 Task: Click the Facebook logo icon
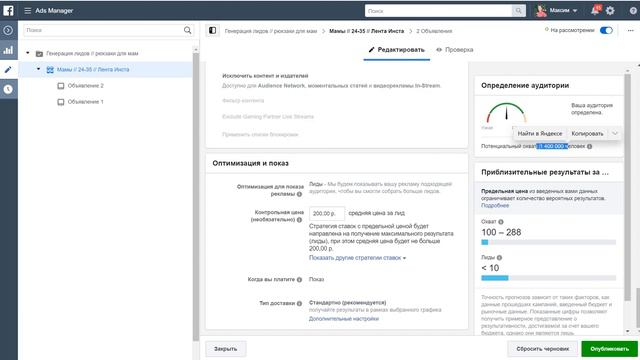8,10
